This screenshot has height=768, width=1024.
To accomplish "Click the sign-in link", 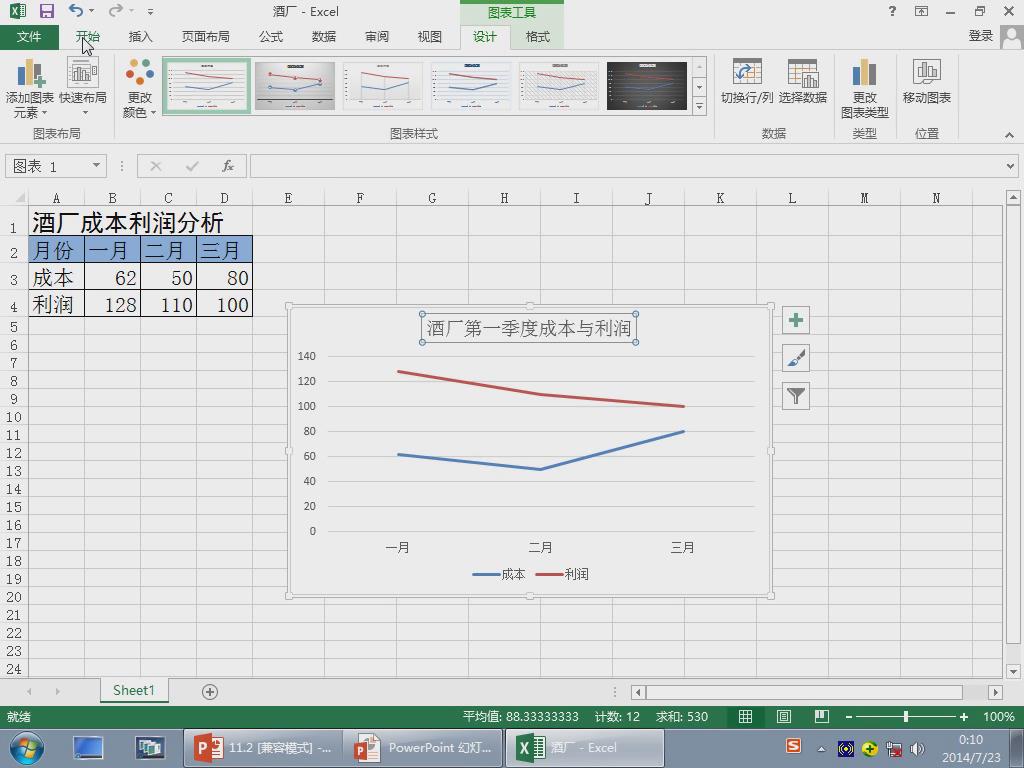I will coord(980,36).
